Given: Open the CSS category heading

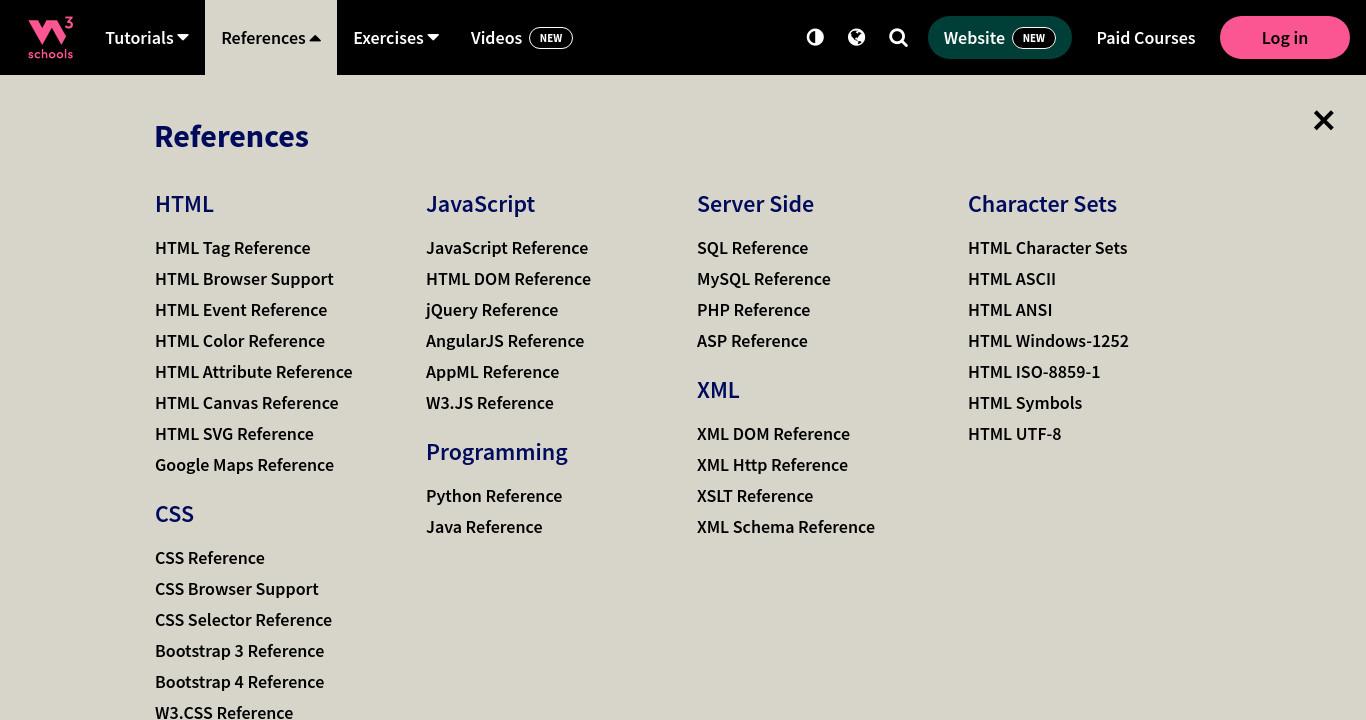Looking at the screenshot, I should (x=174, y=513).
